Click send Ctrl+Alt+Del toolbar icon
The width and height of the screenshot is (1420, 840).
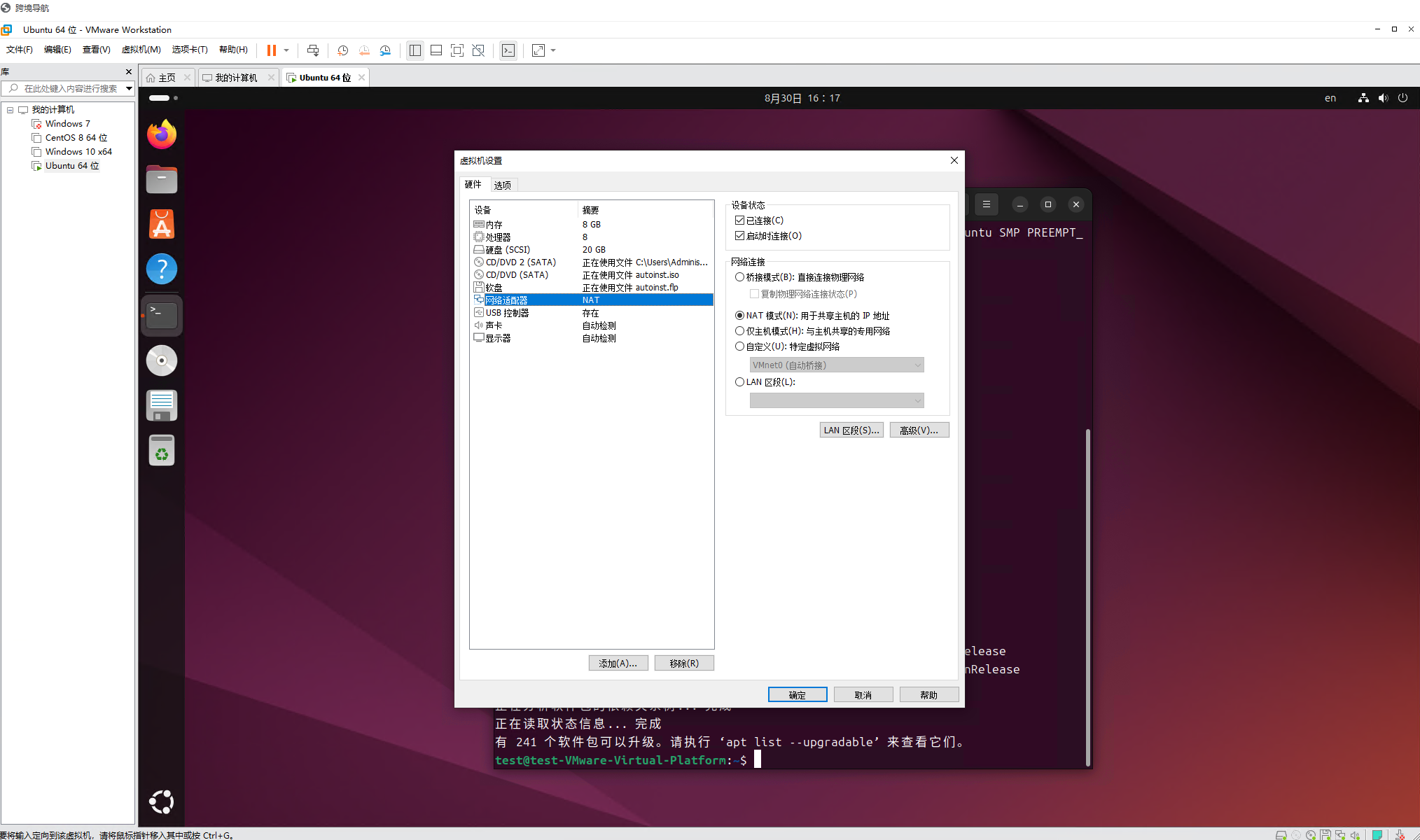313,50
